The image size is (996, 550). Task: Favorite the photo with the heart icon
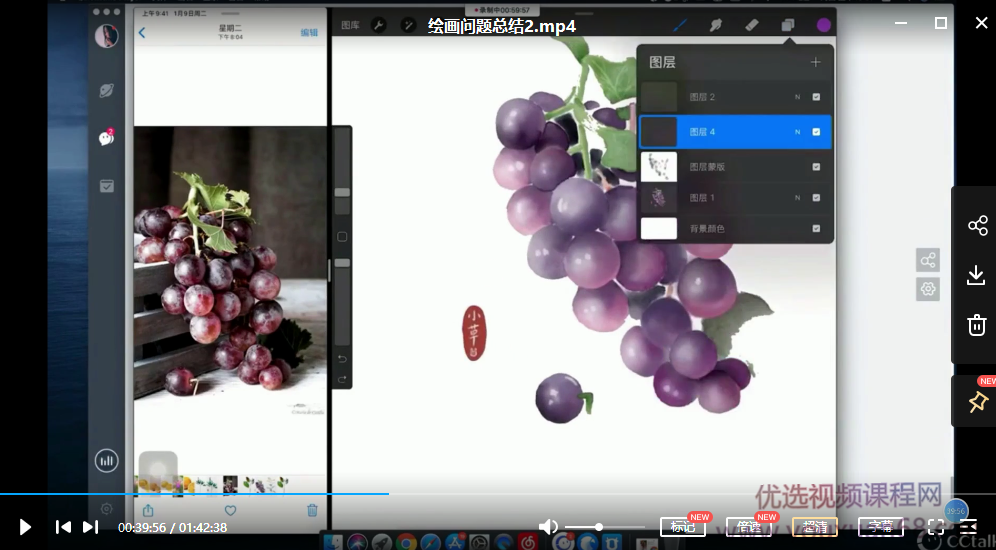click(231, 511)
